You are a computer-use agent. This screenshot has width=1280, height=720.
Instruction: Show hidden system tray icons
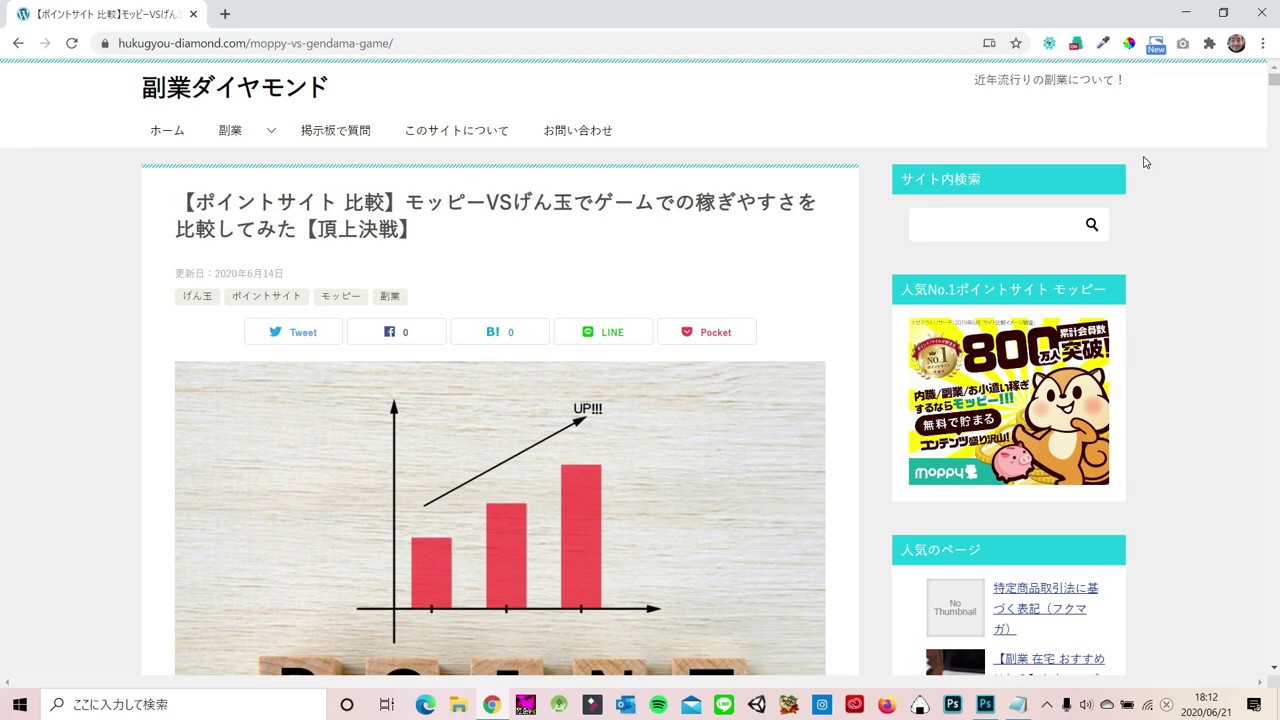1047,704
